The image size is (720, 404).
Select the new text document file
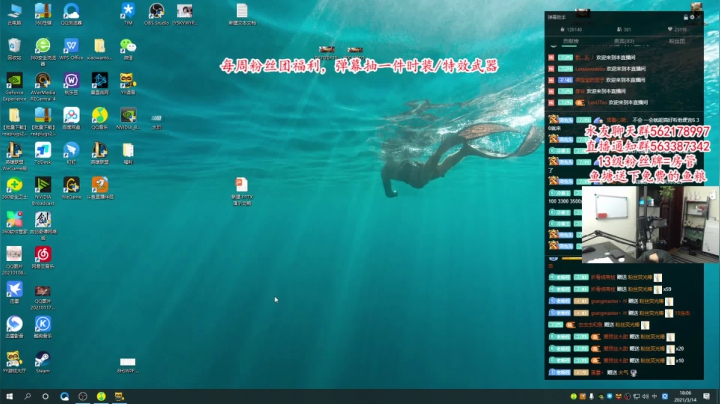tap(242, 14)
